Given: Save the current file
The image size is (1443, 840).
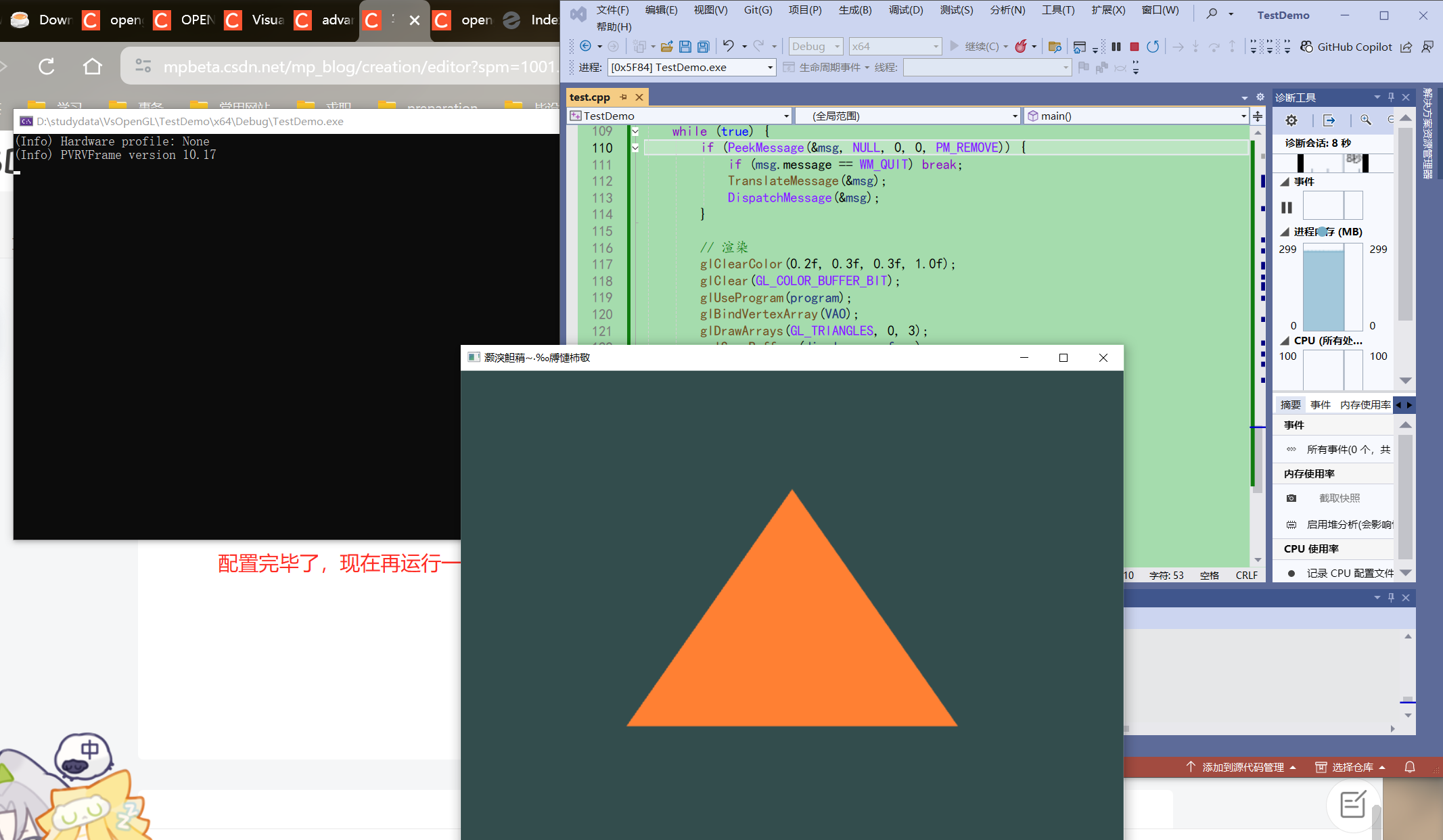Looking at the screenshot, I should tap(685, 47).
